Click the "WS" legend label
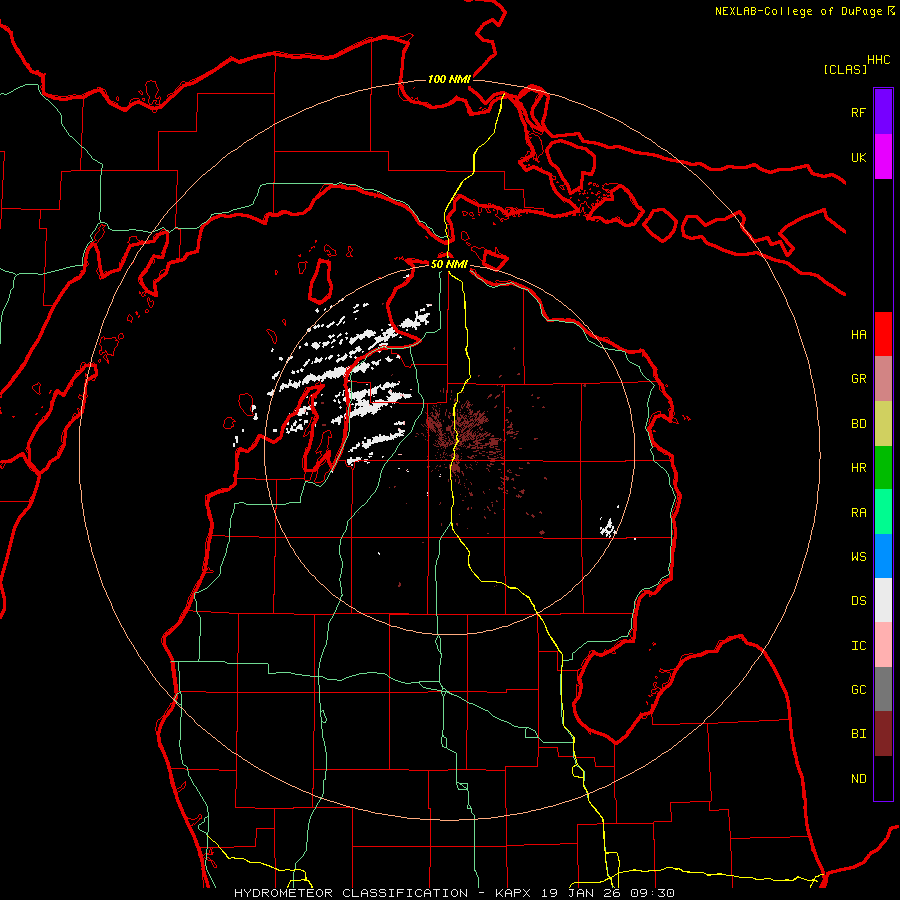Image resolution: width=900 pixels, height=900 pixels. 858,556
